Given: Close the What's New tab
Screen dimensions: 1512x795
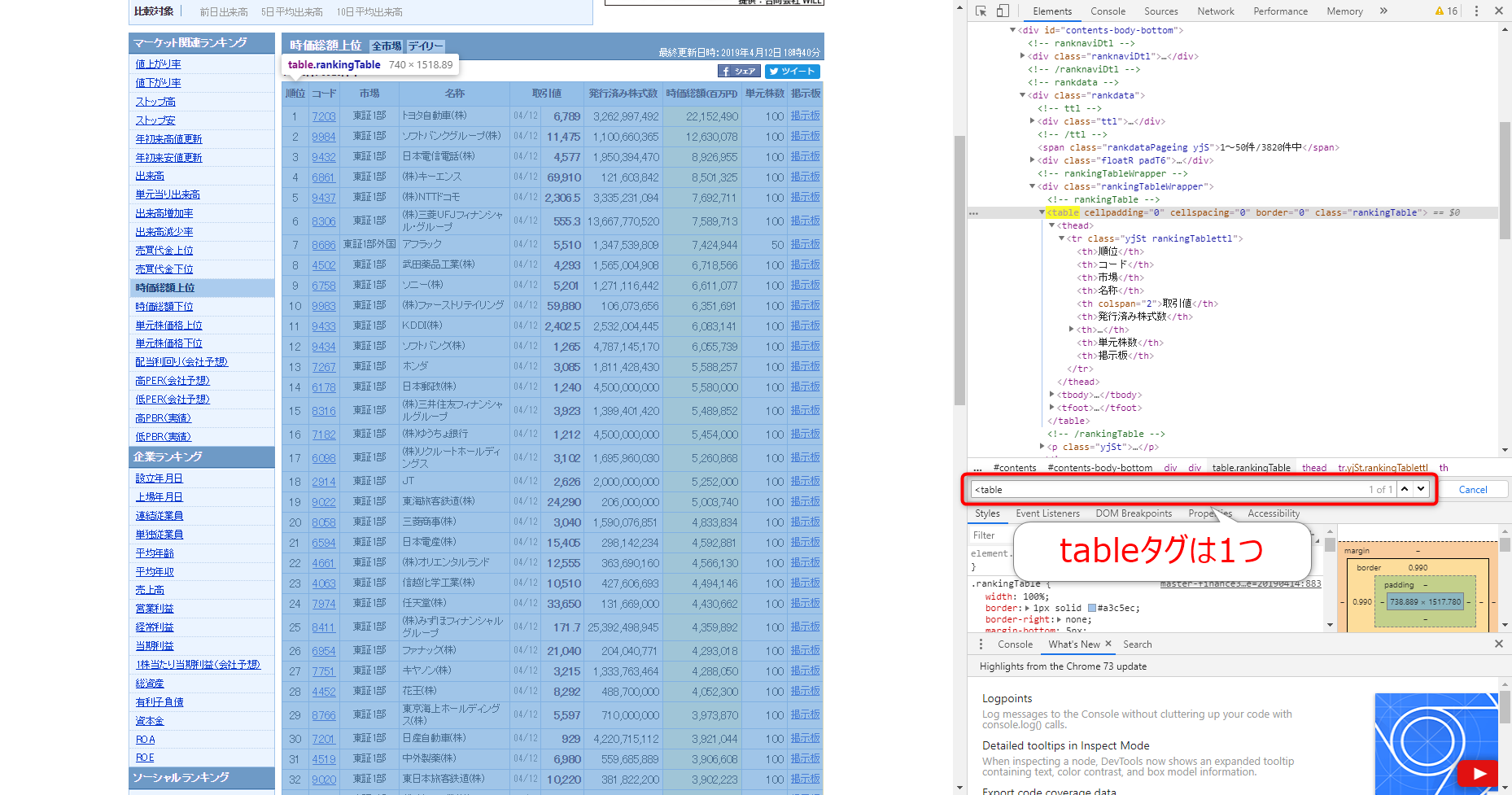Looking at the screenshot, I should [x=1108, y=644].
